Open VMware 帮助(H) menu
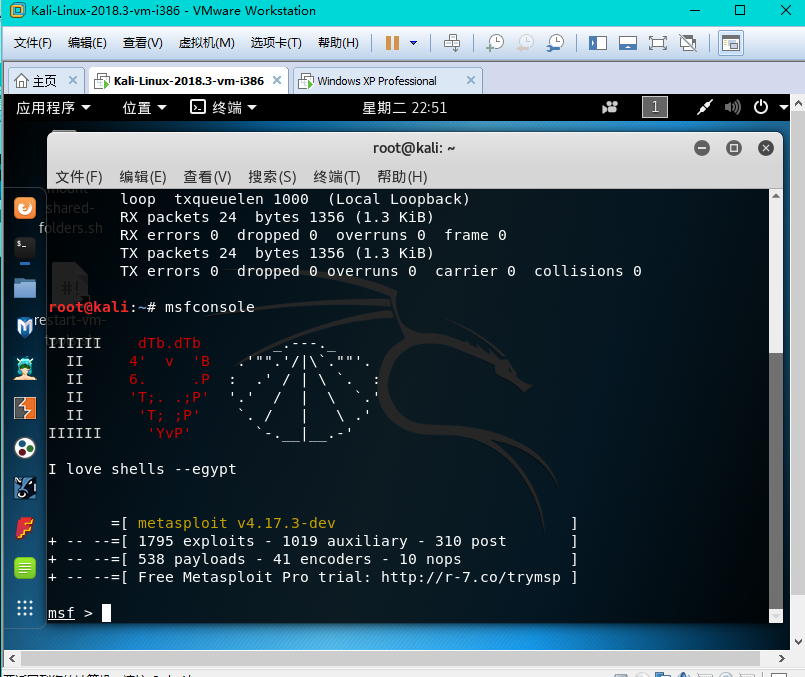 coord(338,43)
